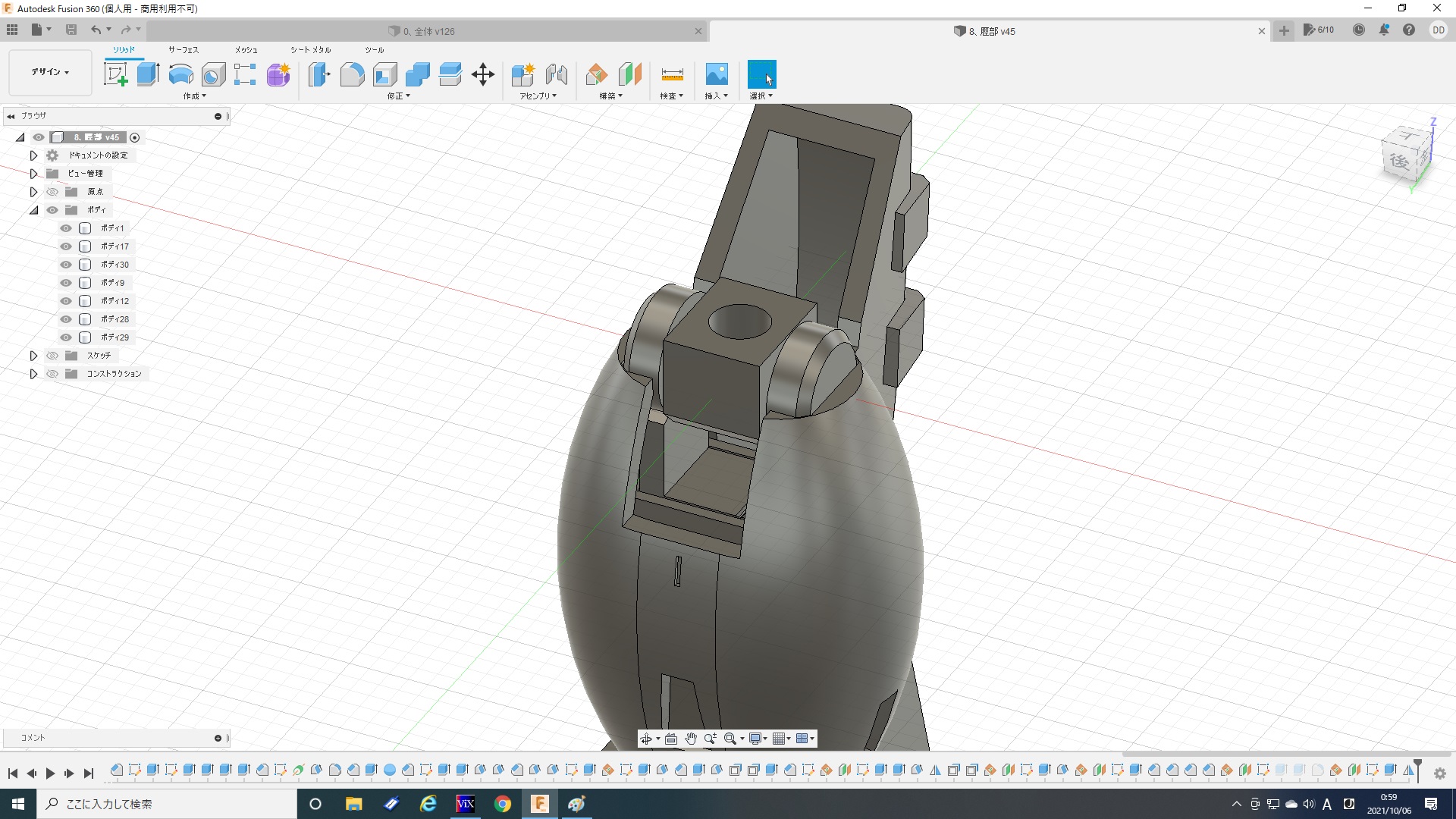Switch to the シート メタル tab
The height and width of the screenshot is (819, 1456).
point(310,50)
